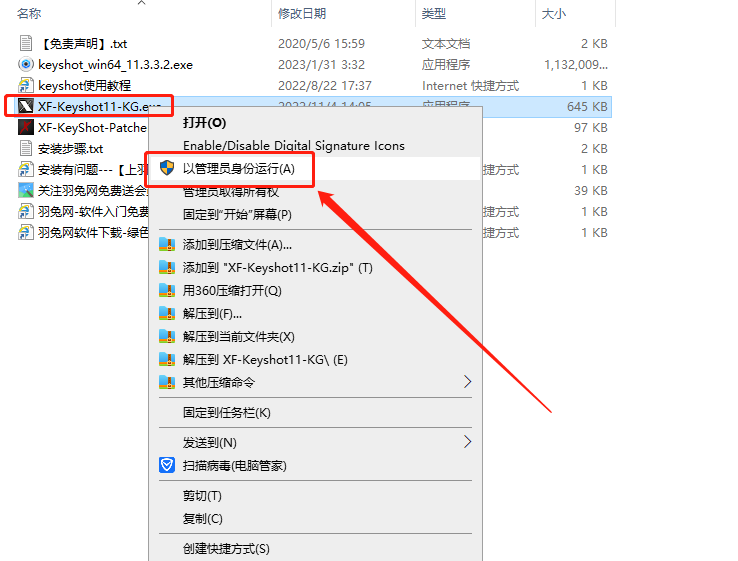Select the file name keyshot_win64_11.3.3.2.exe
Image resolution: width=738 pixels, height=561 pixels.
coord(115,64)
